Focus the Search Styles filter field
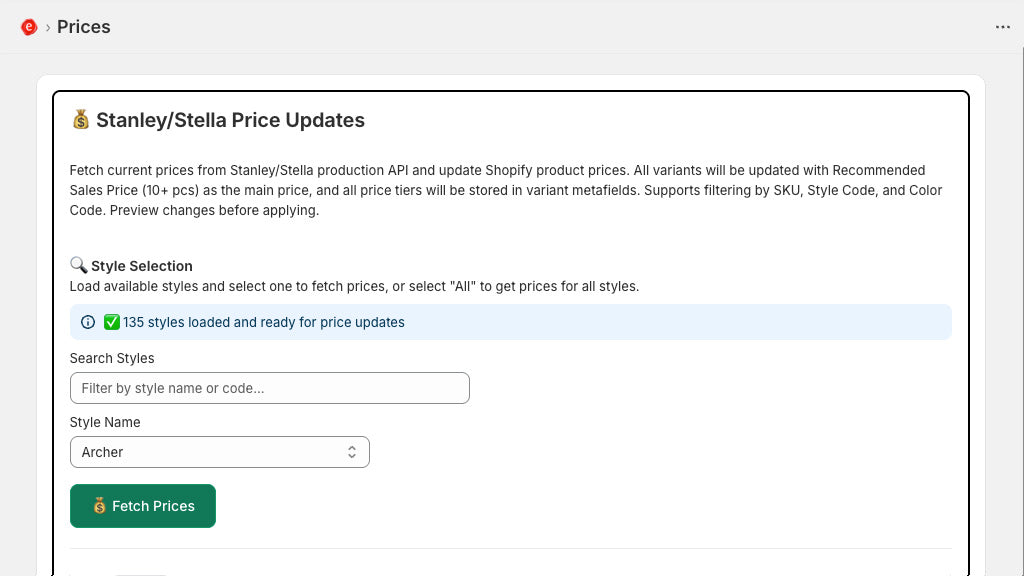This screenshot has height=576, width=1024. point(269,388)
